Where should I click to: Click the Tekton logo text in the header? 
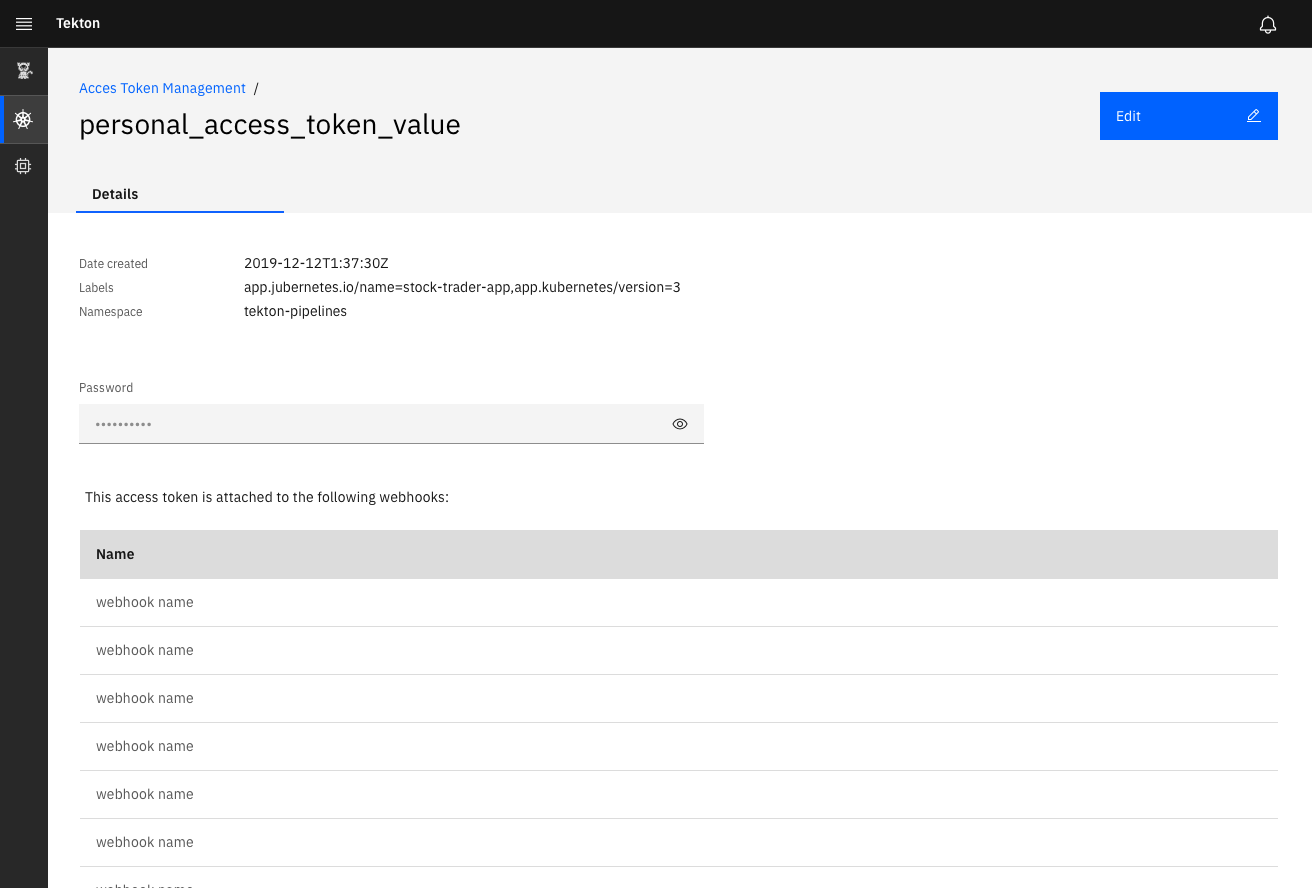[78, 23]
